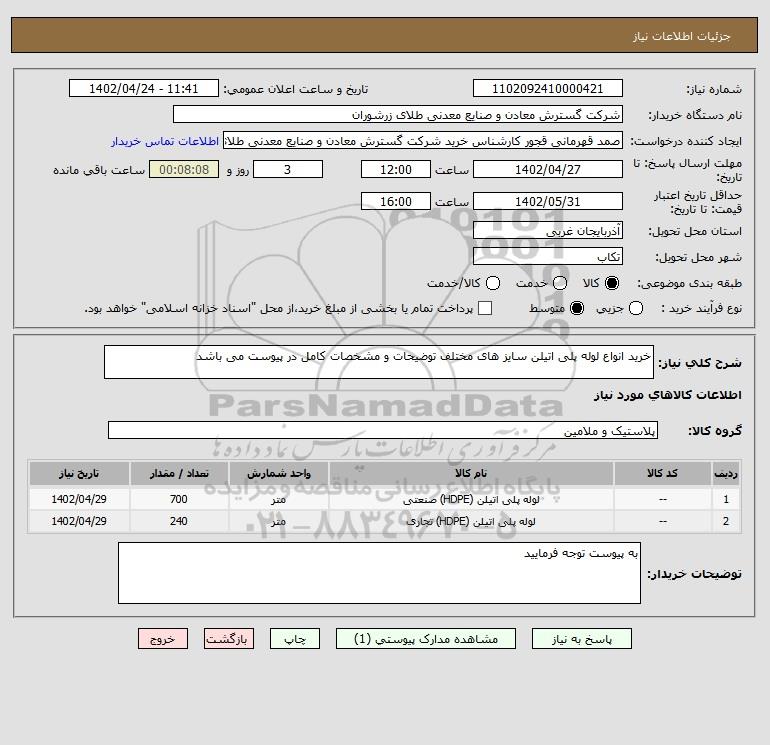Click the جزئیات اطلاعات نیاز header title
The width and height of the screenshot is (770, 745).
[x=682, y=36]
